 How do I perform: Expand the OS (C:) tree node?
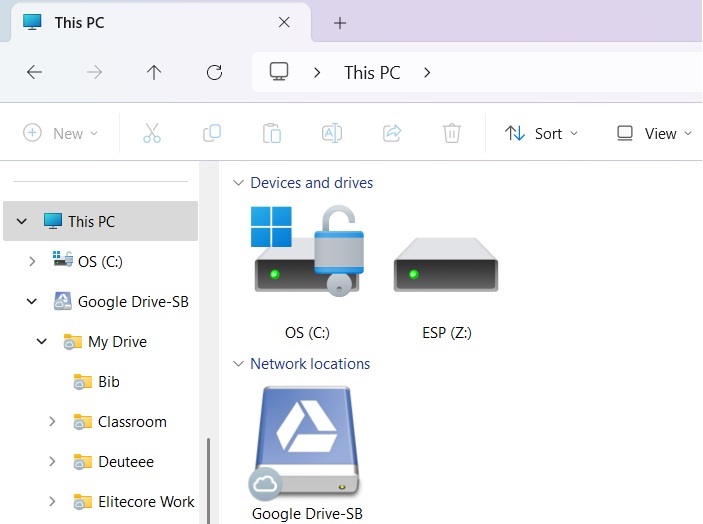click(x=32, y=261)
